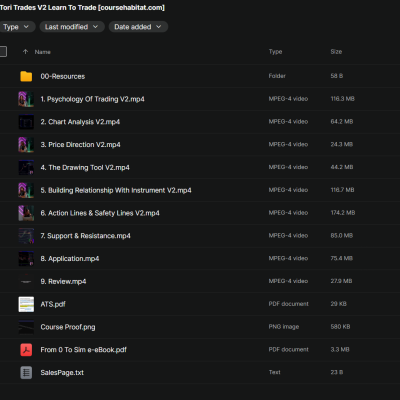Select Course Proof.png filename
This screenshot has width=400, height=400.
tap(68, 327)
